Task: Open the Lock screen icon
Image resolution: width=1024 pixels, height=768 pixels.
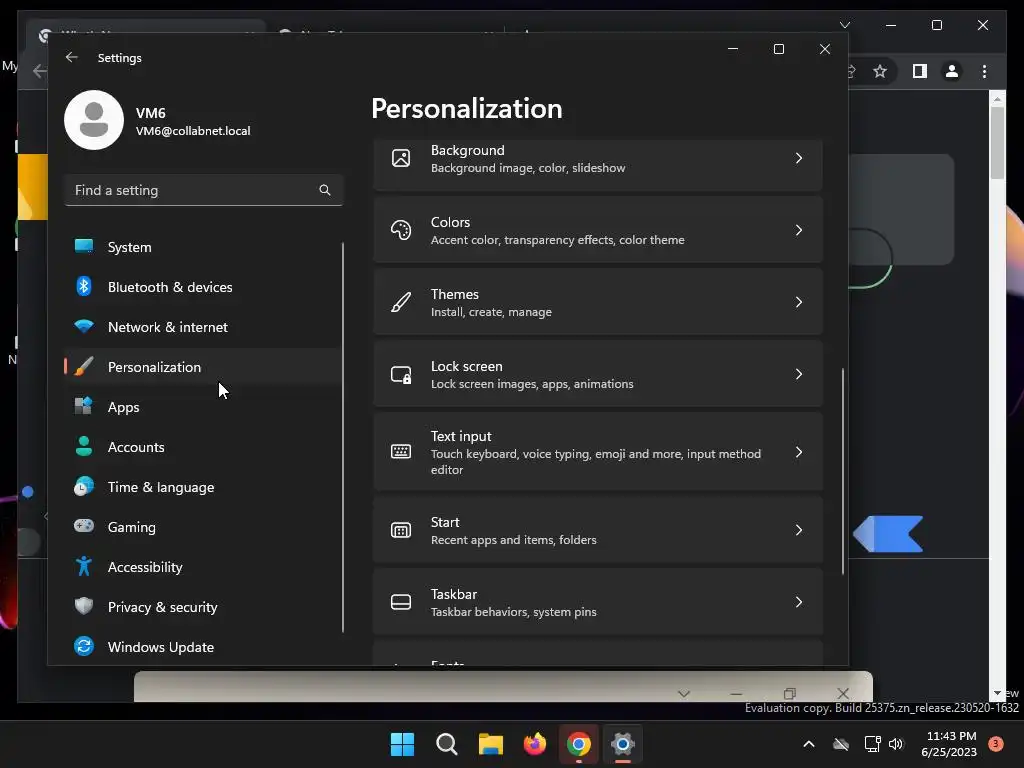Action: pos(401,374)
